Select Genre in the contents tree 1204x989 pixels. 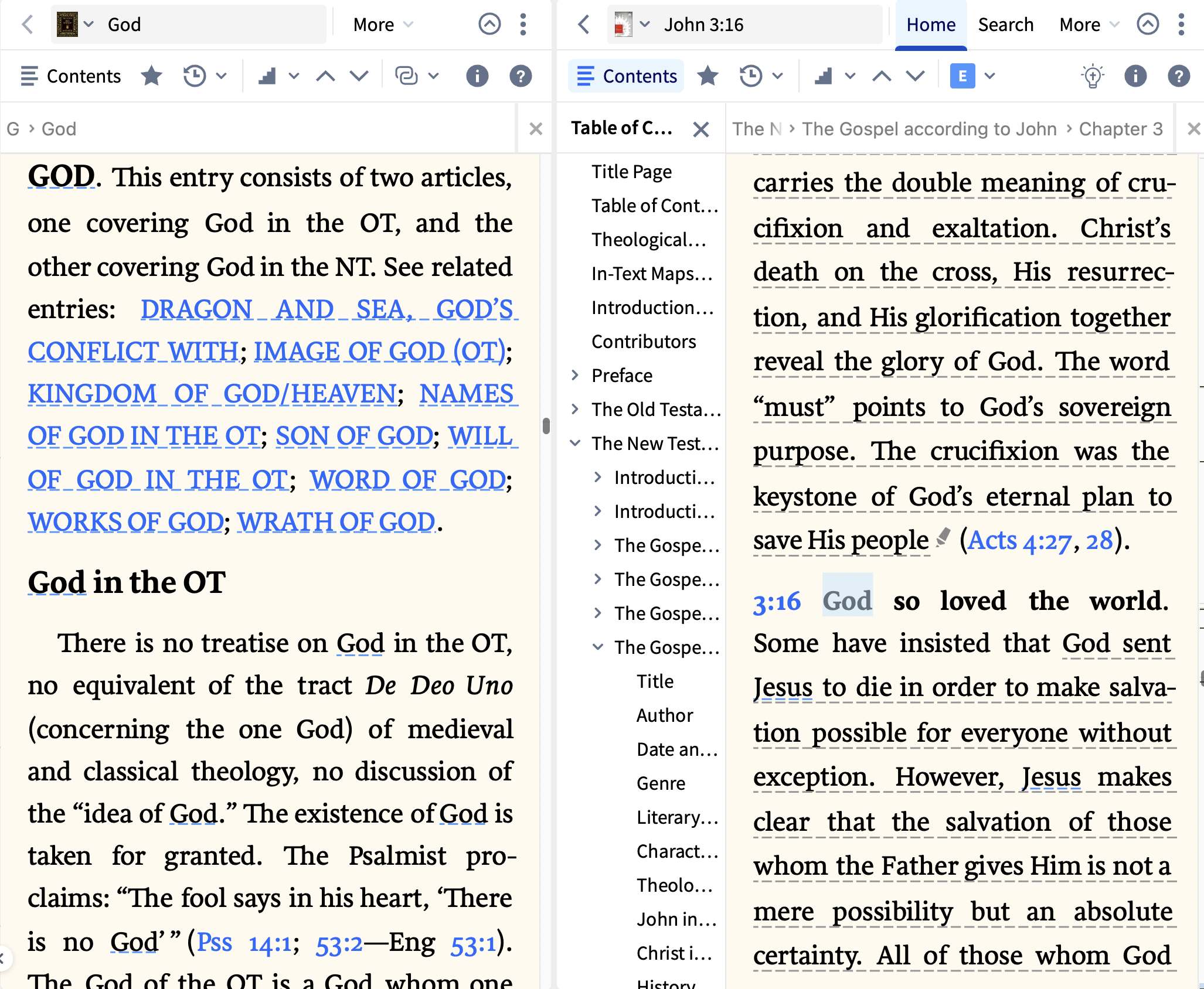tap(661, 783)
